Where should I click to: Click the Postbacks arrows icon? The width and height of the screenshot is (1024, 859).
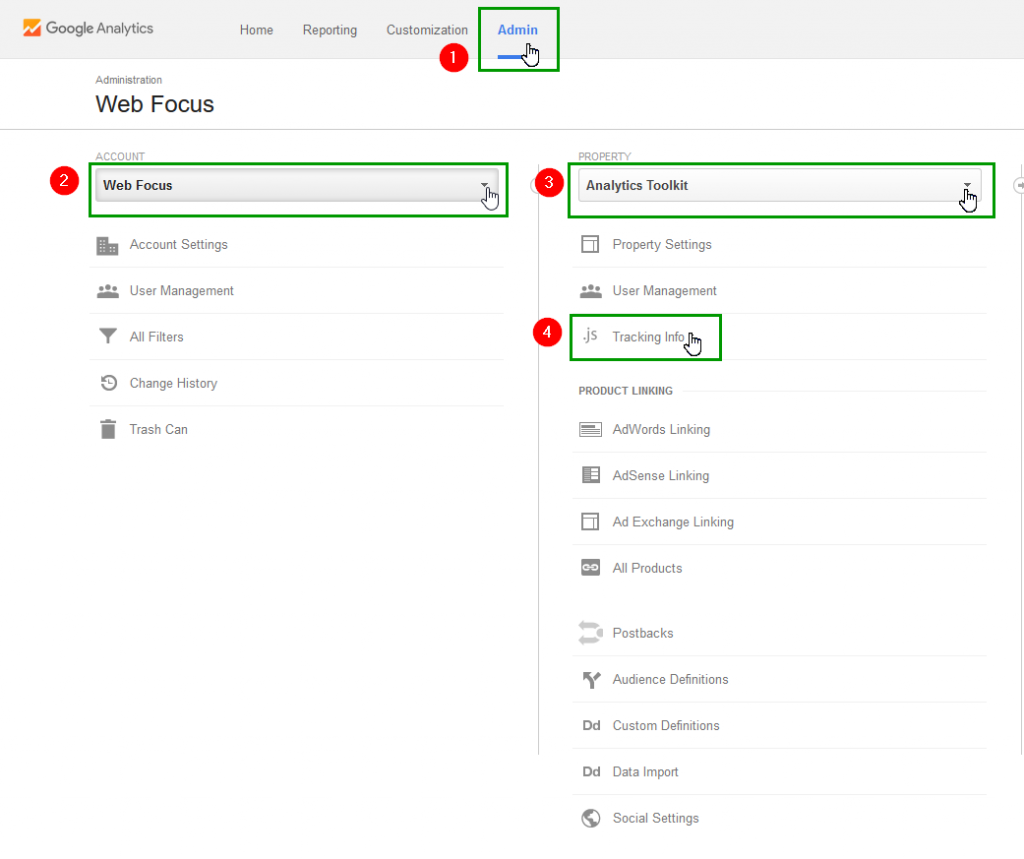[x=590, y=633]
